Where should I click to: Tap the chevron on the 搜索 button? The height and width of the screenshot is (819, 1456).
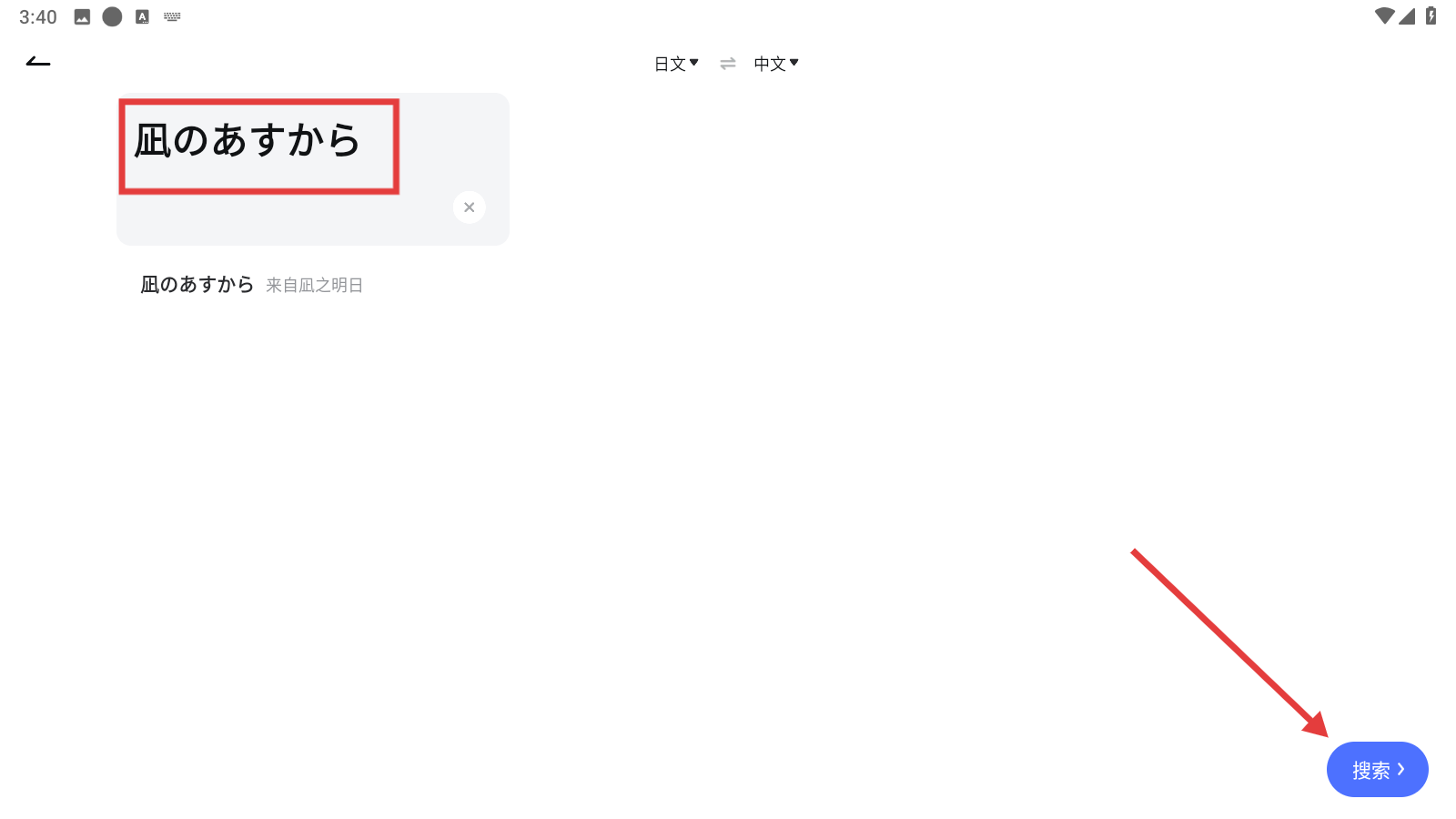1400,769
